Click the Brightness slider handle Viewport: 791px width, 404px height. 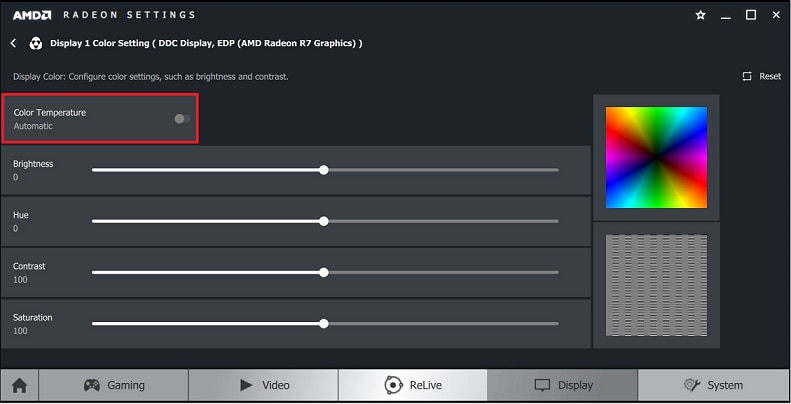[x=324, y=170]
